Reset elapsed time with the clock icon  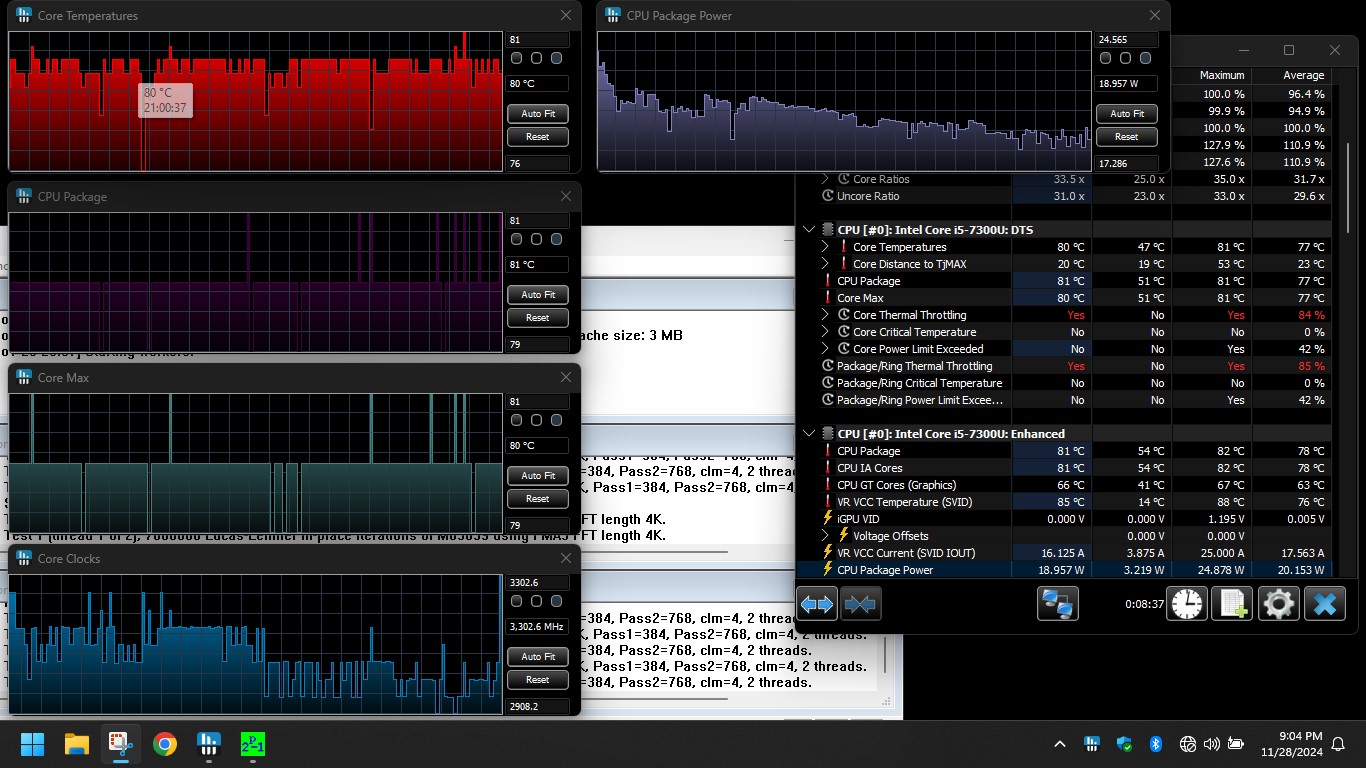[x=1187, y=604]
